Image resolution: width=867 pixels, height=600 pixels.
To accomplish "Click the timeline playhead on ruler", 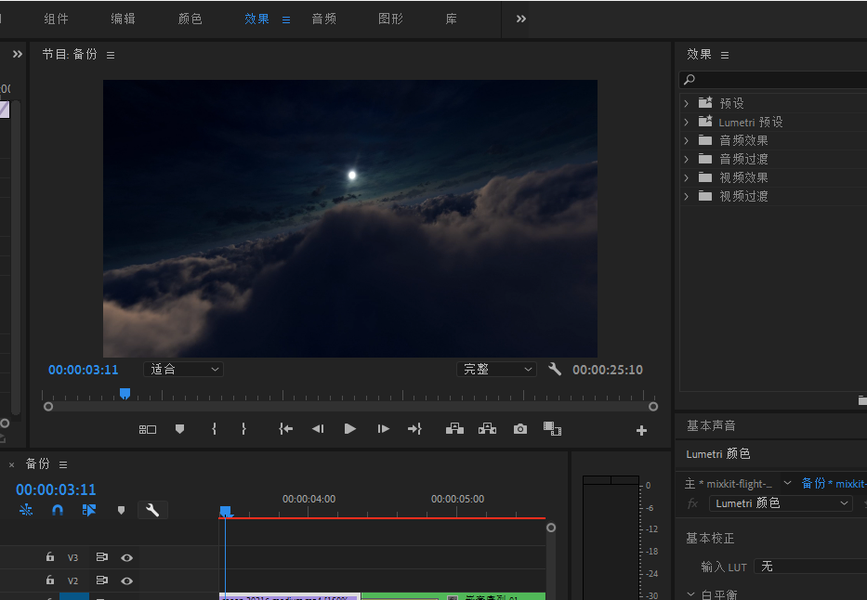I will click(x=225, y=511).
